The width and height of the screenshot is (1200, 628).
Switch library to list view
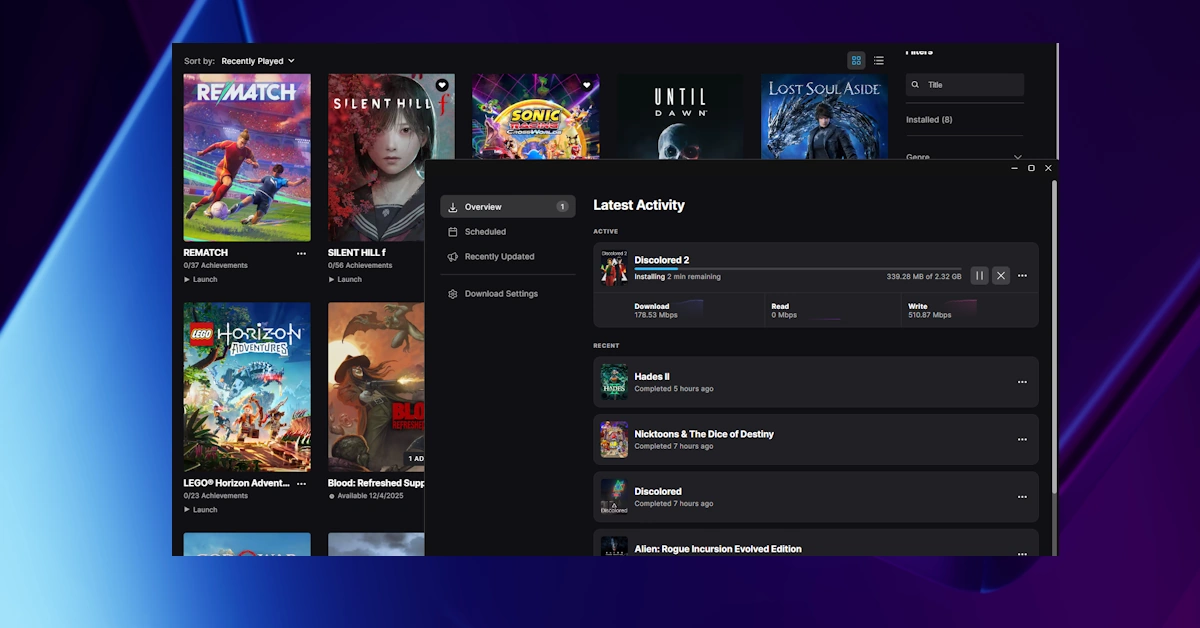pyautogui.click(x=879, y=60)
